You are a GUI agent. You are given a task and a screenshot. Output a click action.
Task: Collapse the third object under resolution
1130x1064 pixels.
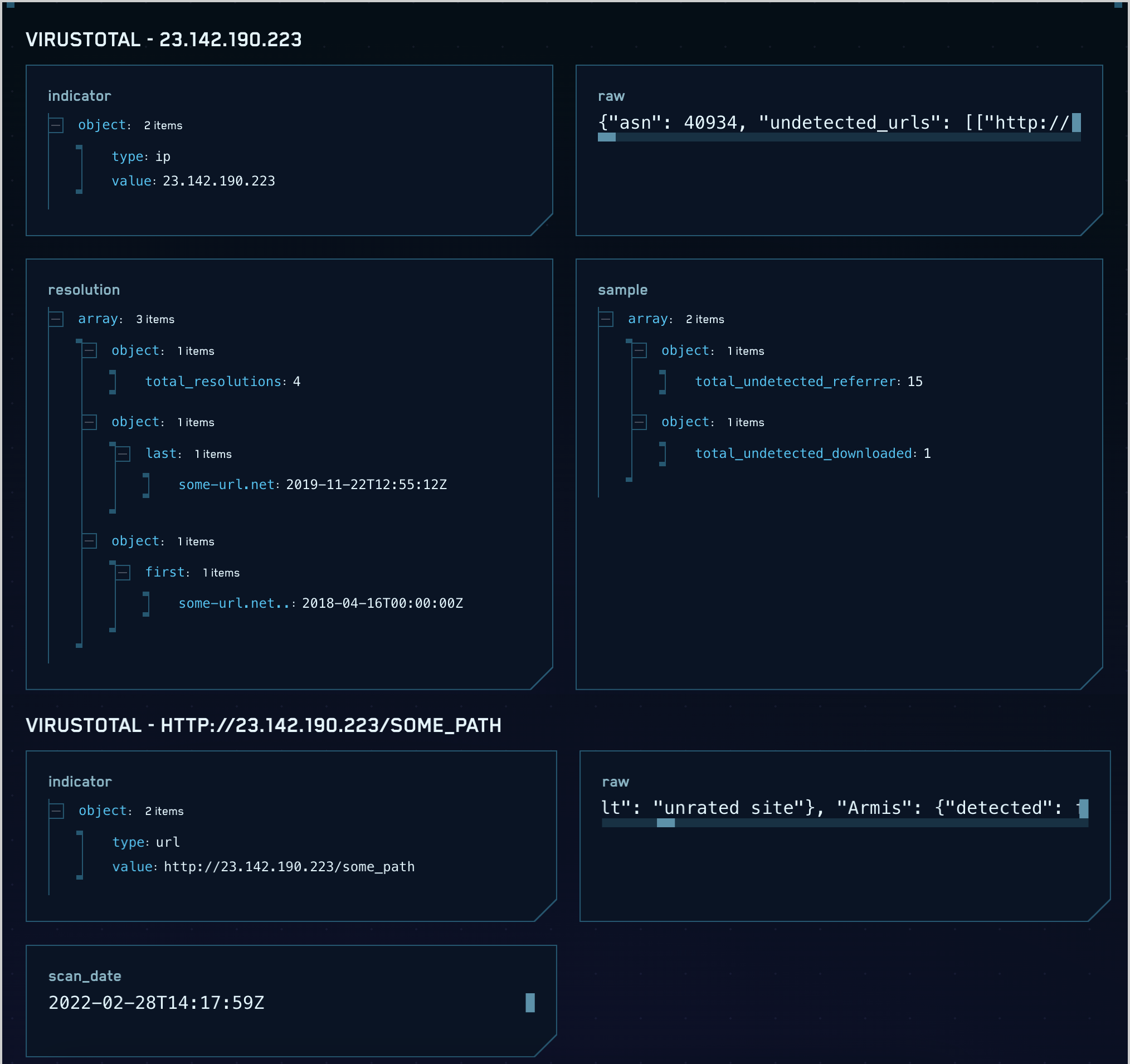pyautogui.click(x=90, y=540)
